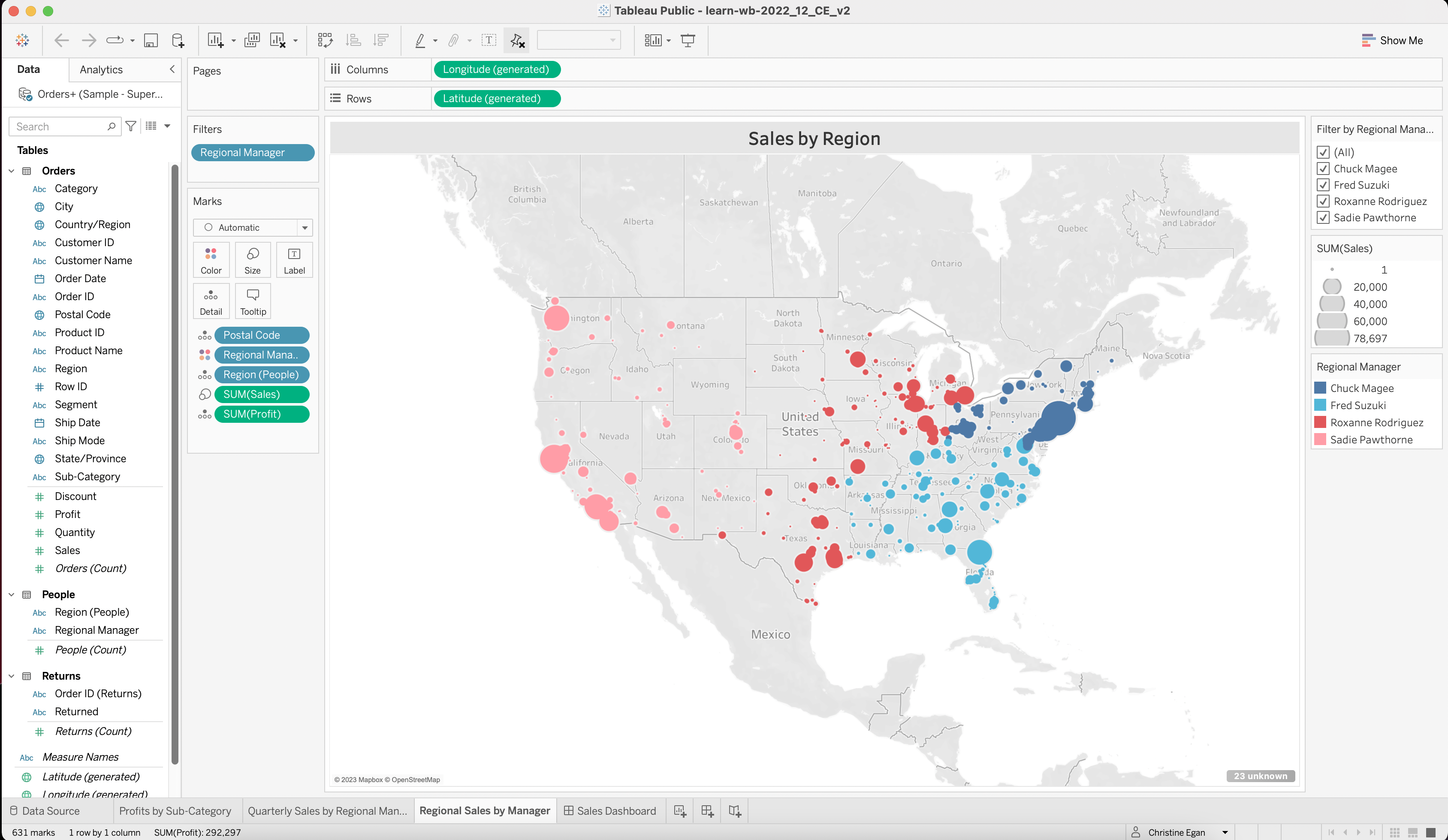Collapse the People table section
This screenshot has width=1448, height=840.
(12, 594)
